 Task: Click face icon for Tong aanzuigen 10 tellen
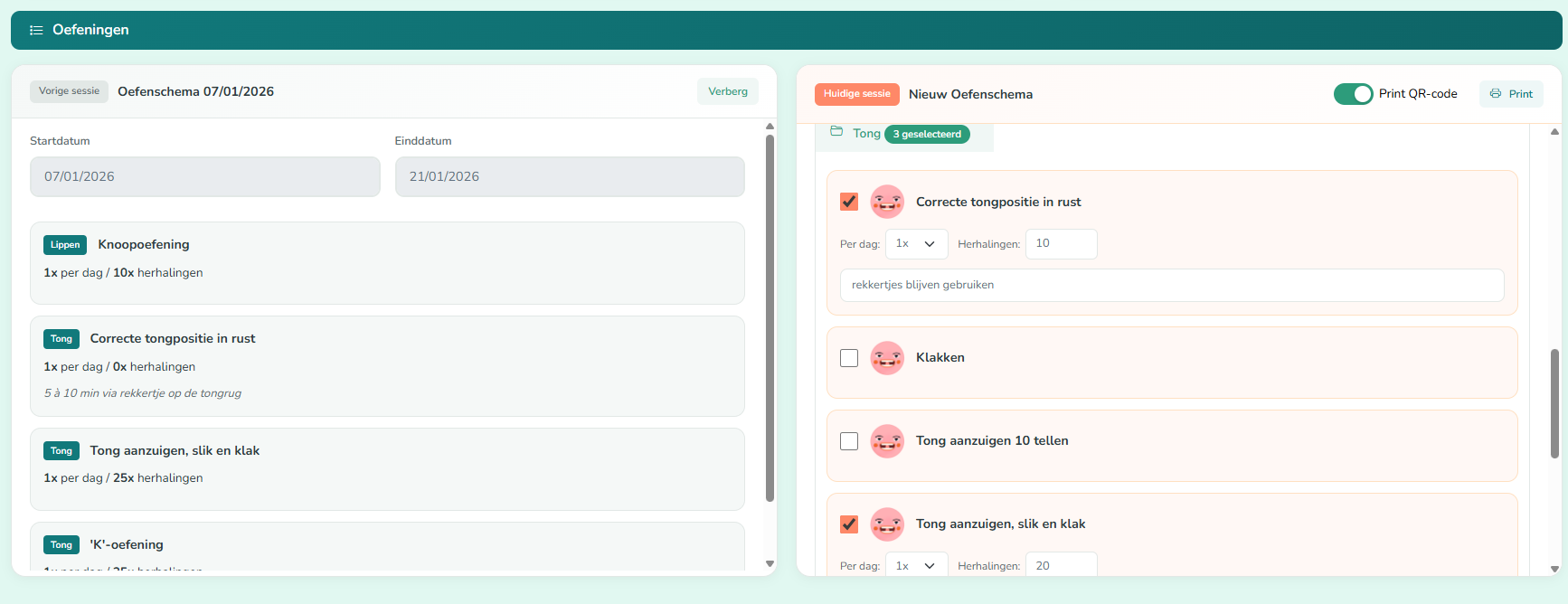(x=886, y=441)
